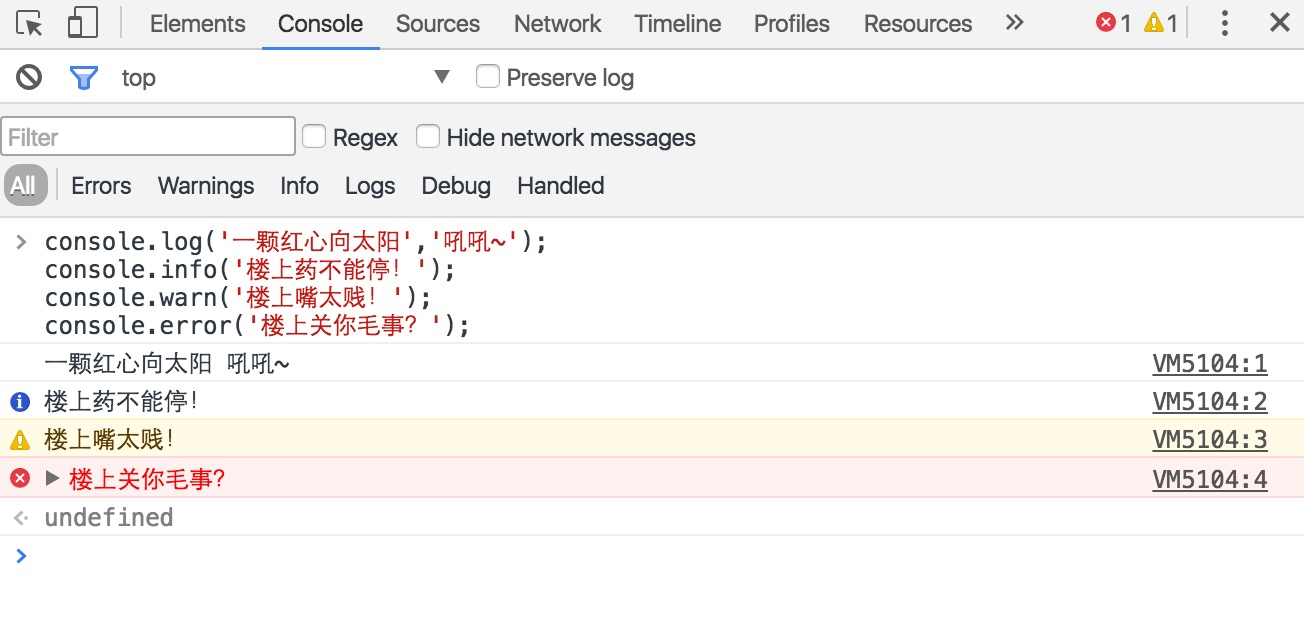Screen dimensions: 1304x626
Task: Show more tabs with double chevron
Action: (x=1015, y=23)
